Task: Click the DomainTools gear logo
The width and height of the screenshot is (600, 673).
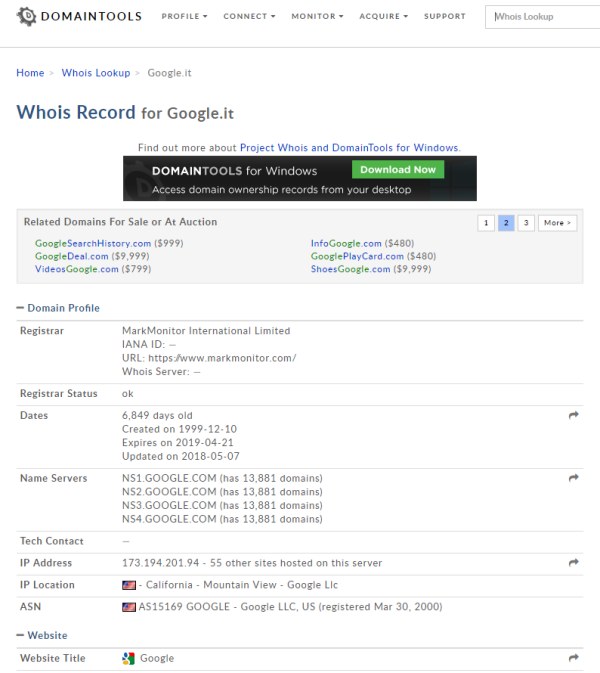Action: (x=27, y=16)
